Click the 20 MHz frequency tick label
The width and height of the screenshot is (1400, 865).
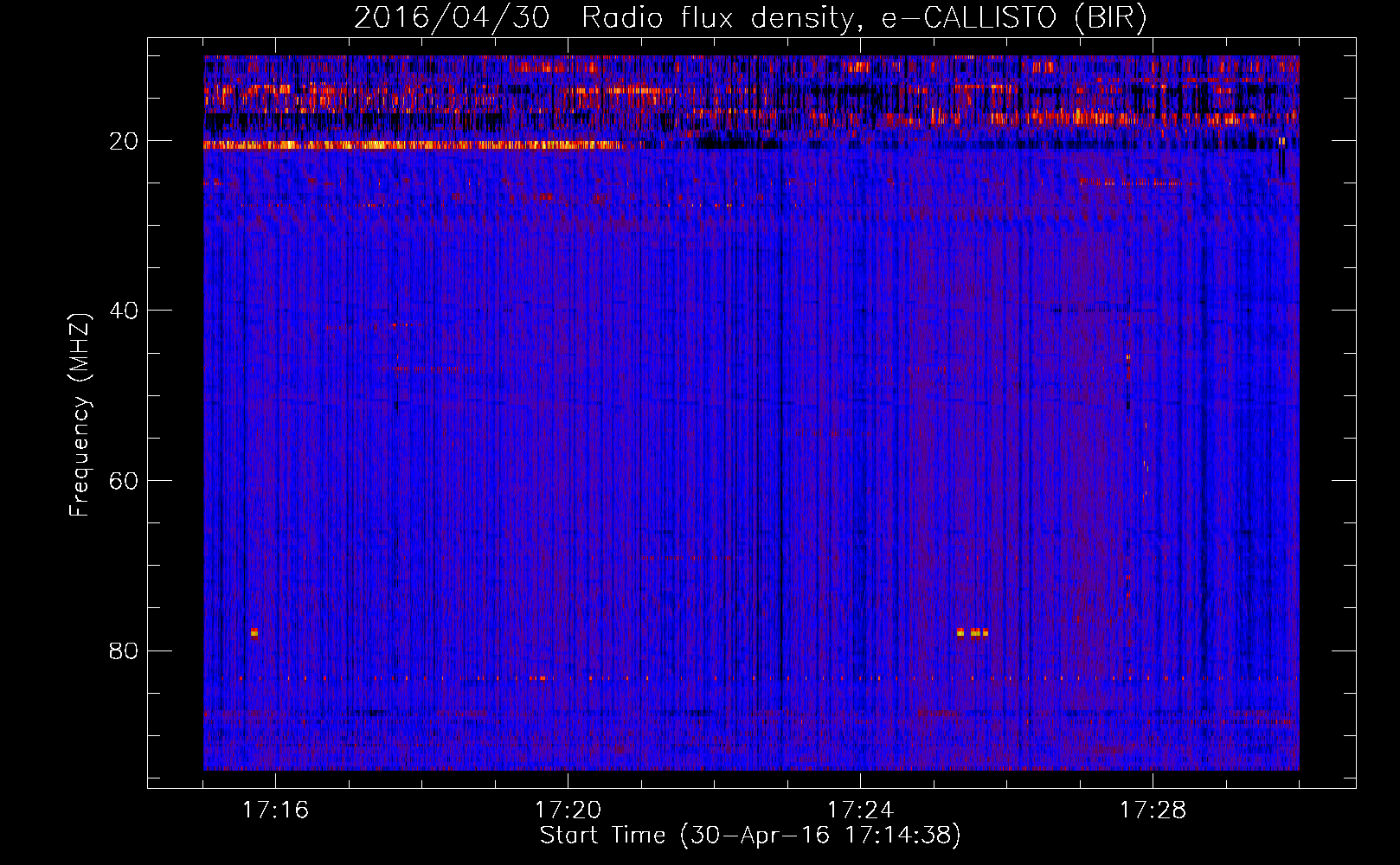[125, 140]
